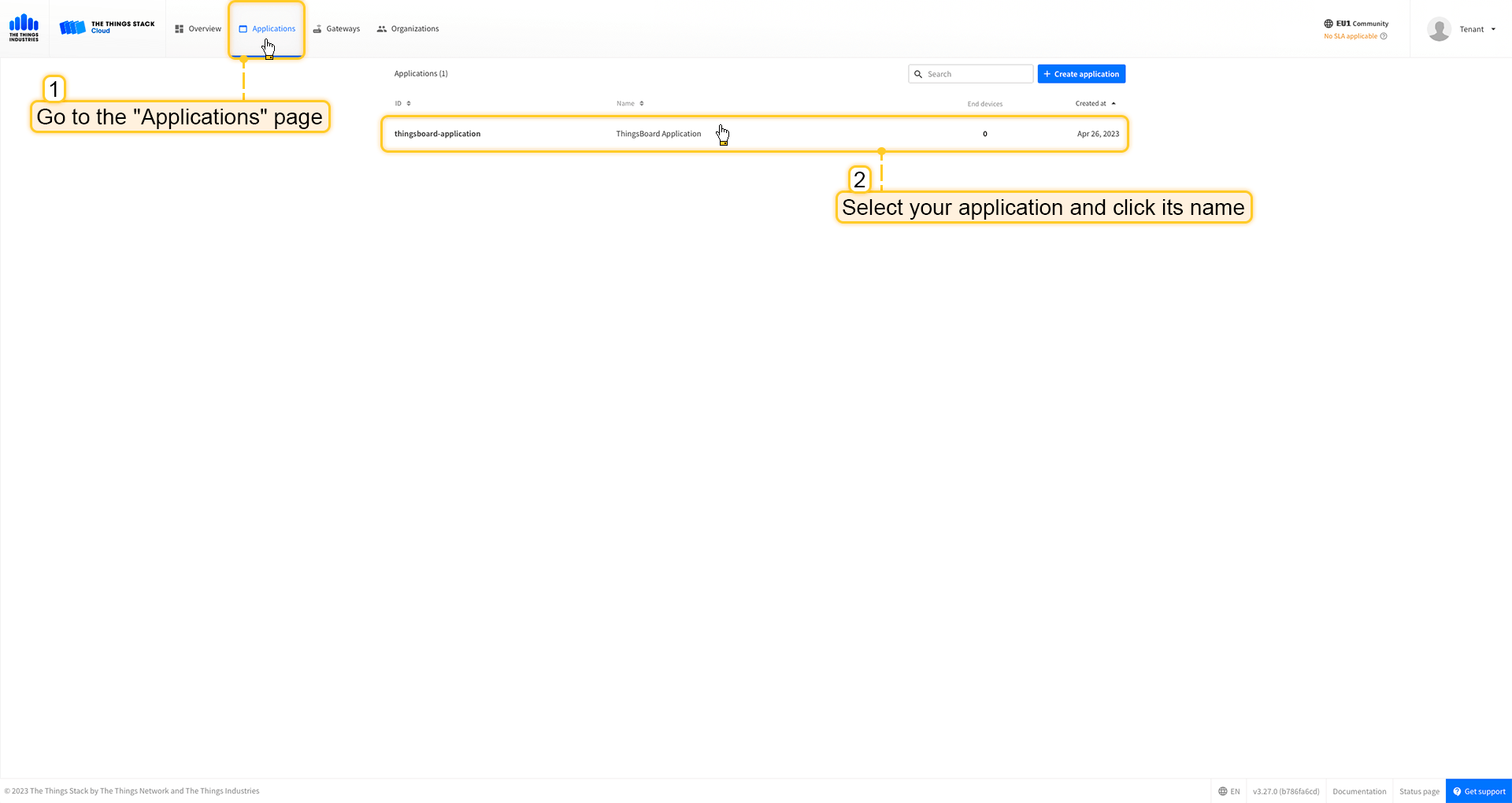Click the help icon next to No SLA applicable

pos(1384,36)
